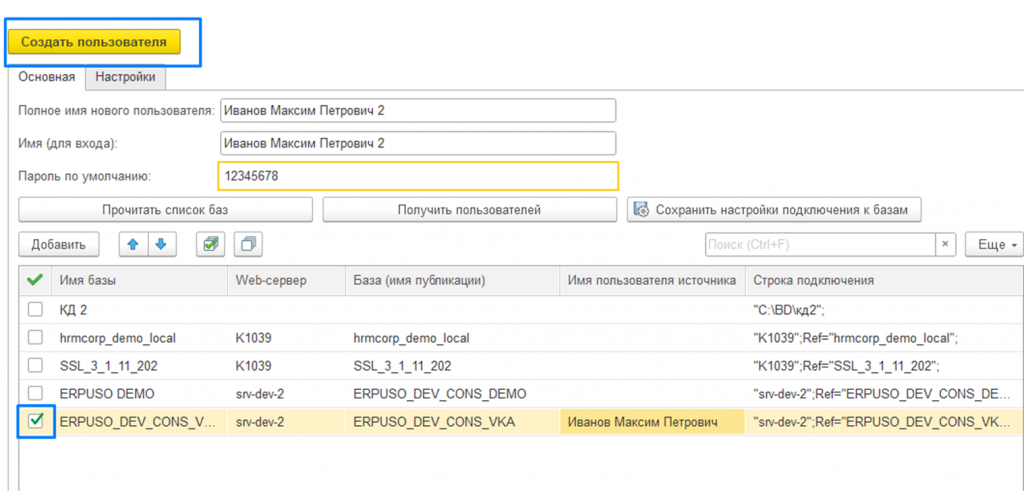Select ERPUSO_DEV_CONS_V... base name cell
1024x491 pixels.
(140, 422)
